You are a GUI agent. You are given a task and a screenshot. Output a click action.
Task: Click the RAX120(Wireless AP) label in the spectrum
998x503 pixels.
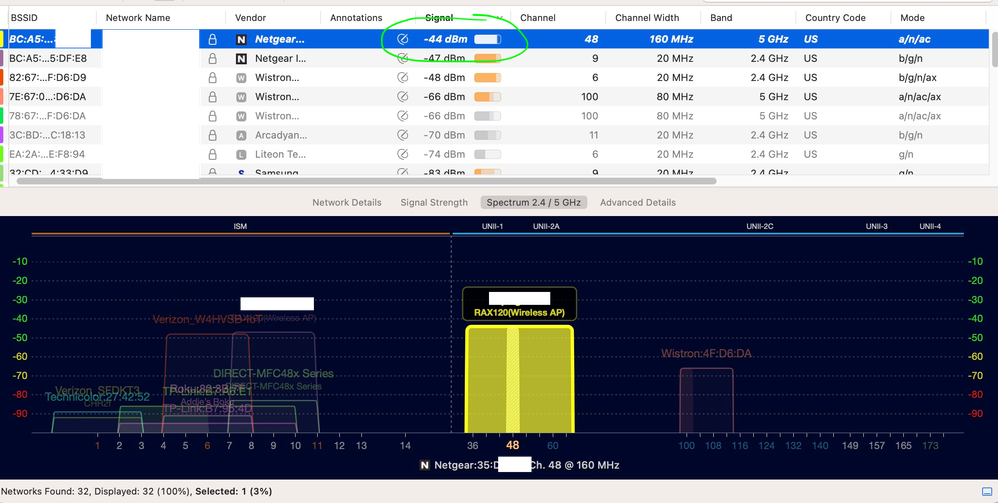pyautogui.click(x=519, y=313)
